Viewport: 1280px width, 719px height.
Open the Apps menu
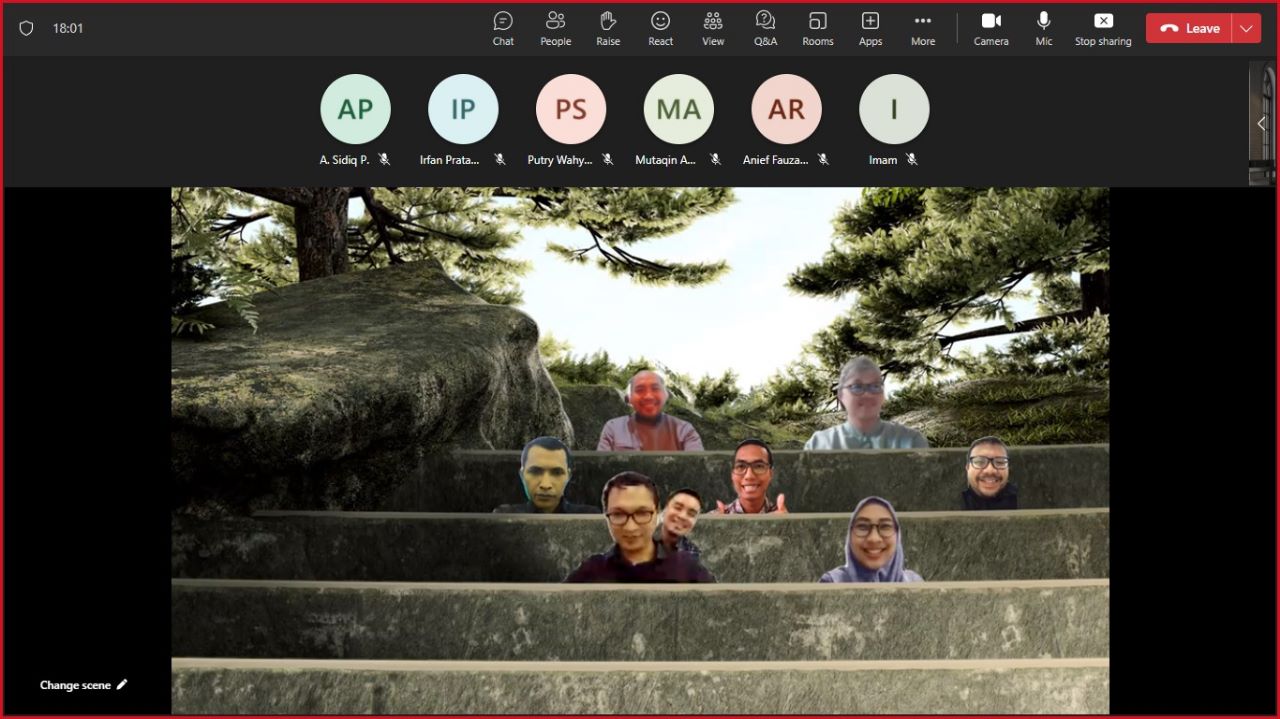pyautogui.click(x=870, y=28)
